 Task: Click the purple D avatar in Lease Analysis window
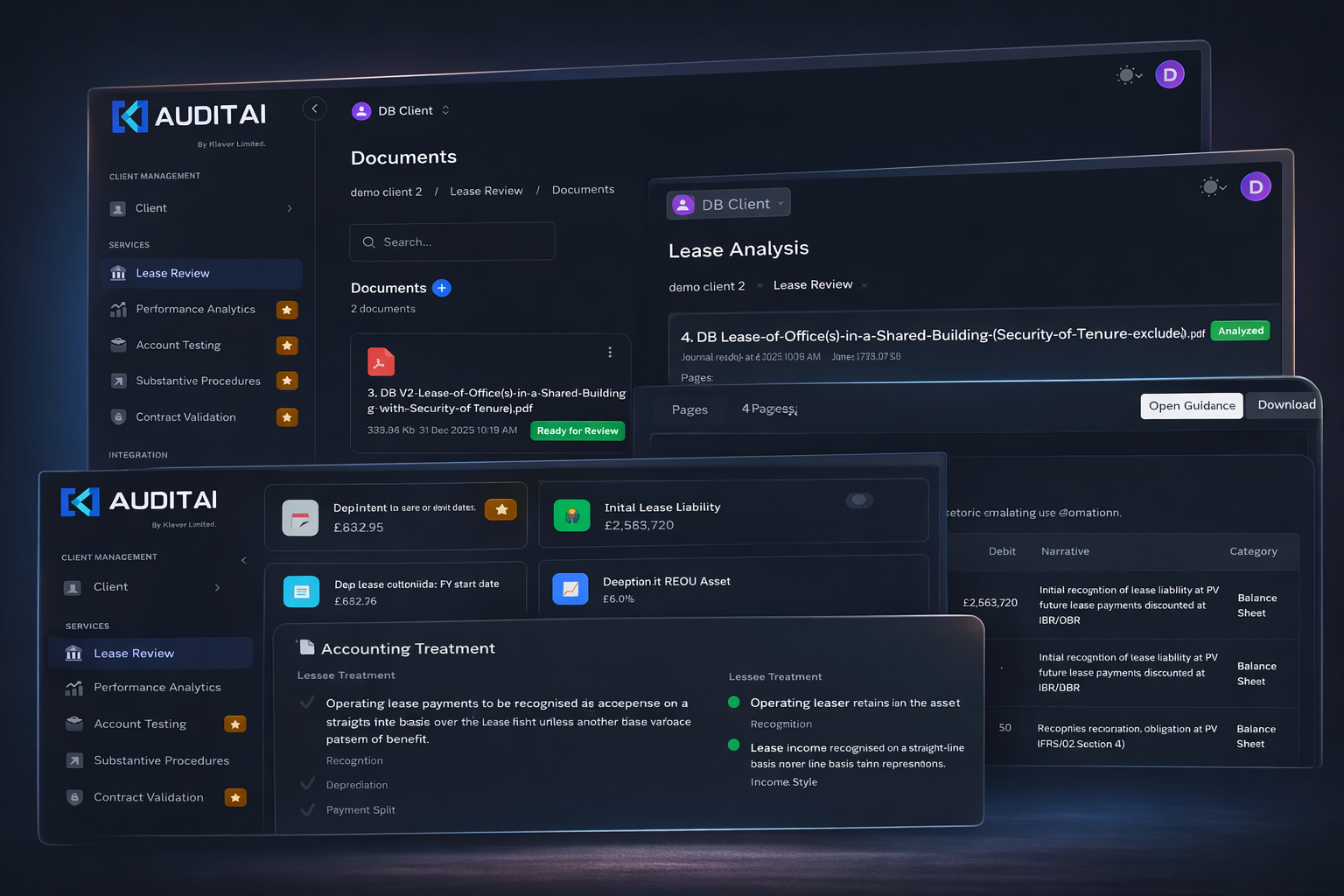[x=1255, y=186]
